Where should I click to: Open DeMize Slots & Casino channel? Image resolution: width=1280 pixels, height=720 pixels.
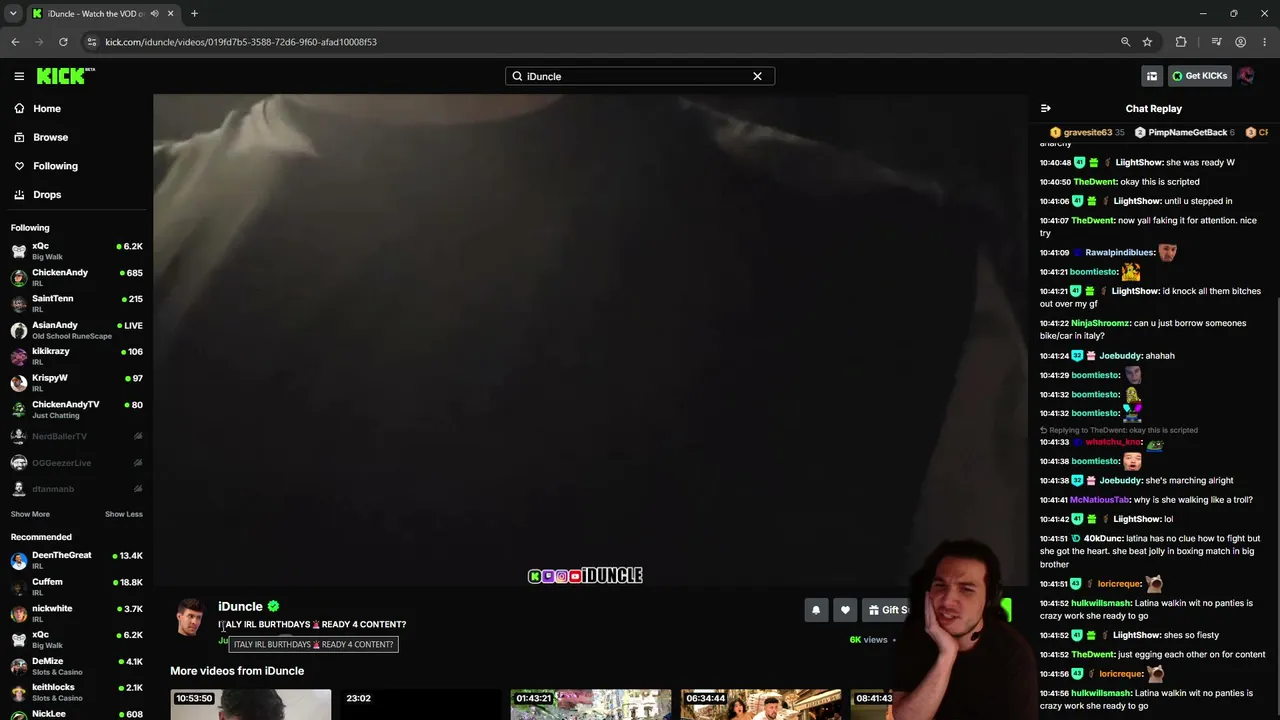click(76, 666)
